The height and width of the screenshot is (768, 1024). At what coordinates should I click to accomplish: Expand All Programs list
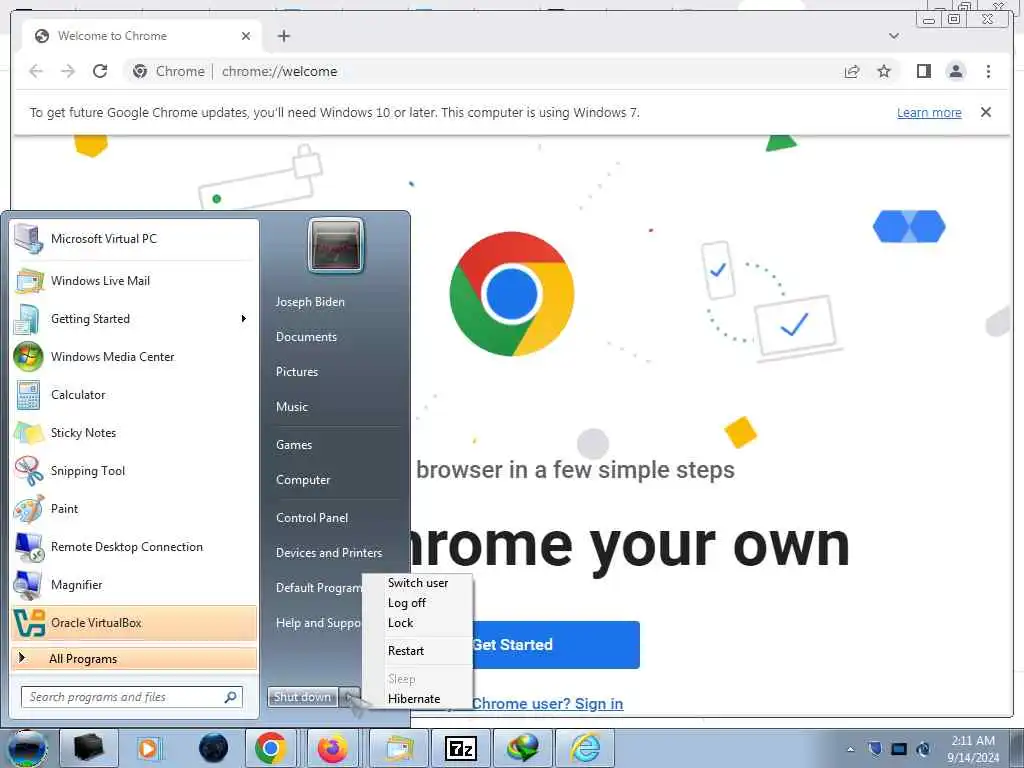tap(134, 658)
